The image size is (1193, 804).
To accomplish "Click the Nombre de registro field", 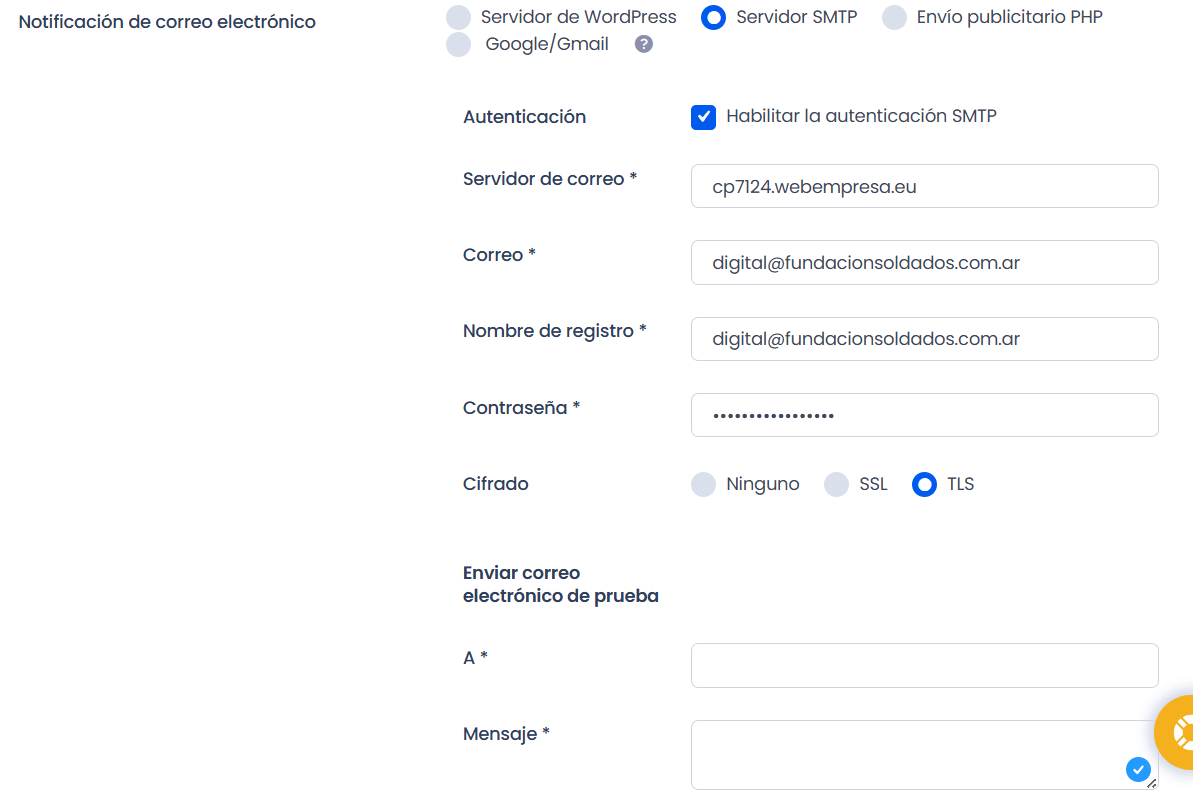I will click(x=924, y=339).
